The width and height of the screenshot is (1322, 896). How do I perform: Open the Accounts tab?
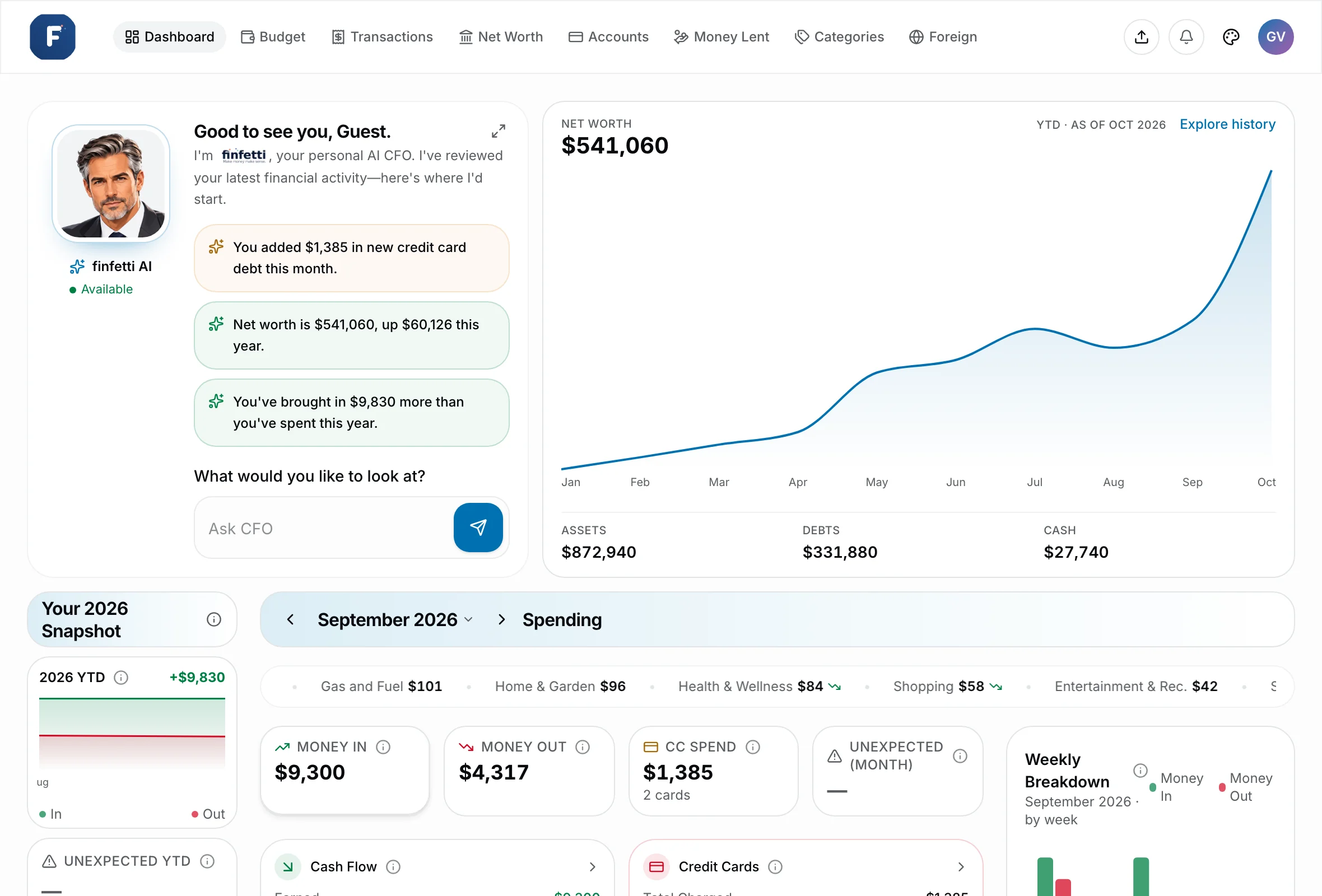(608, 37)
